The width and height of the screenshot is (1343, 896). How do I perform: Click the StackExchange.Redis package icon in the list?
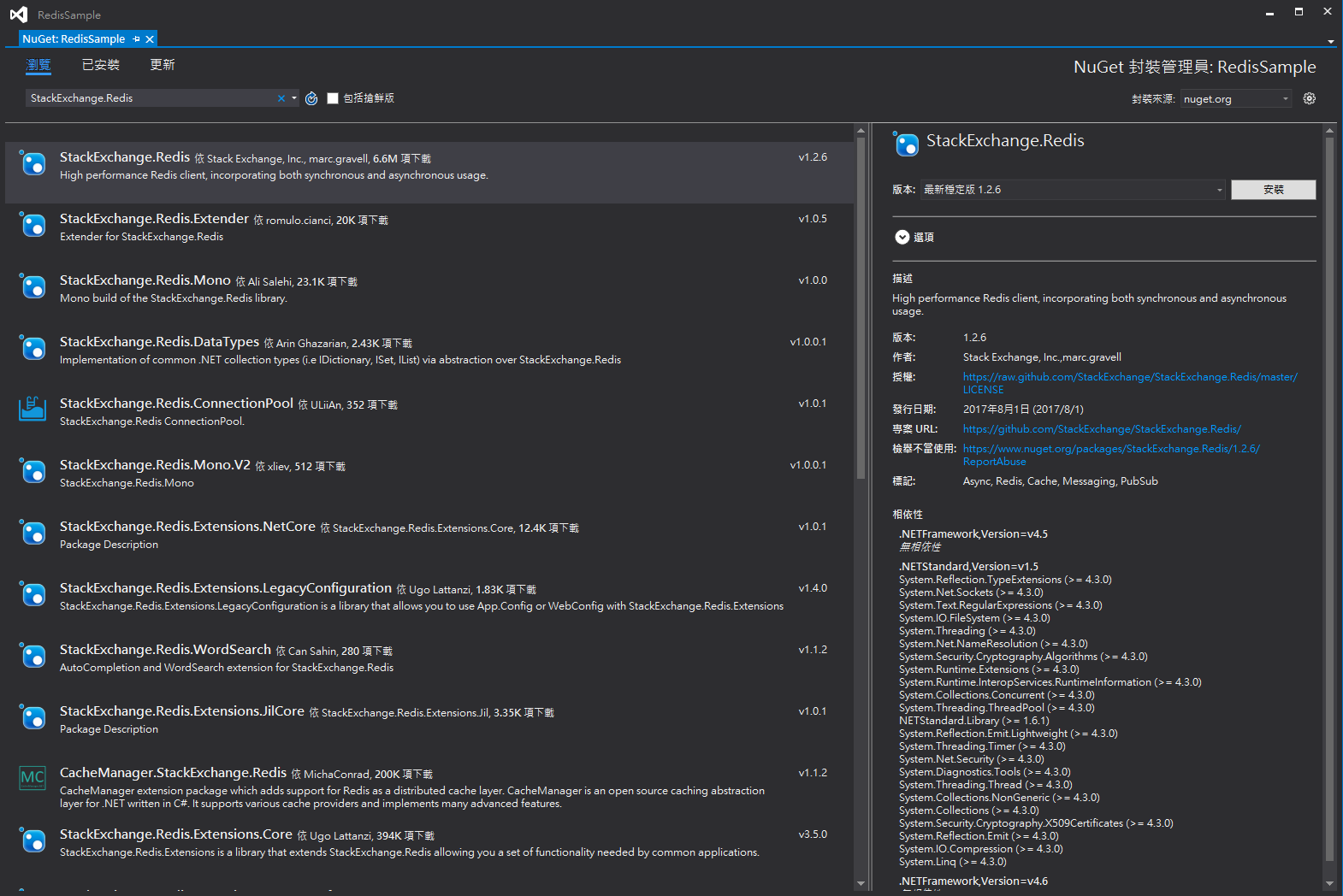tap(33, 162)
